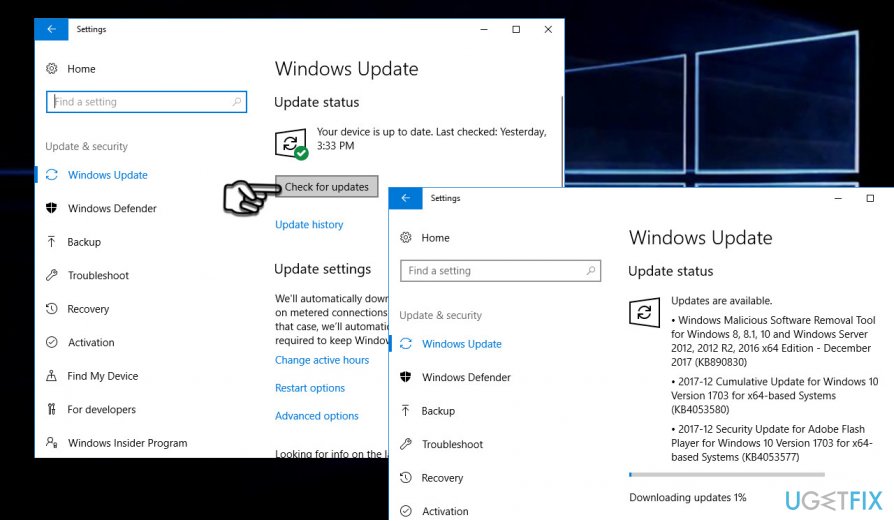Click the back arrow in the front Settings window
The image size is (894, 521).
pos(405,198)
